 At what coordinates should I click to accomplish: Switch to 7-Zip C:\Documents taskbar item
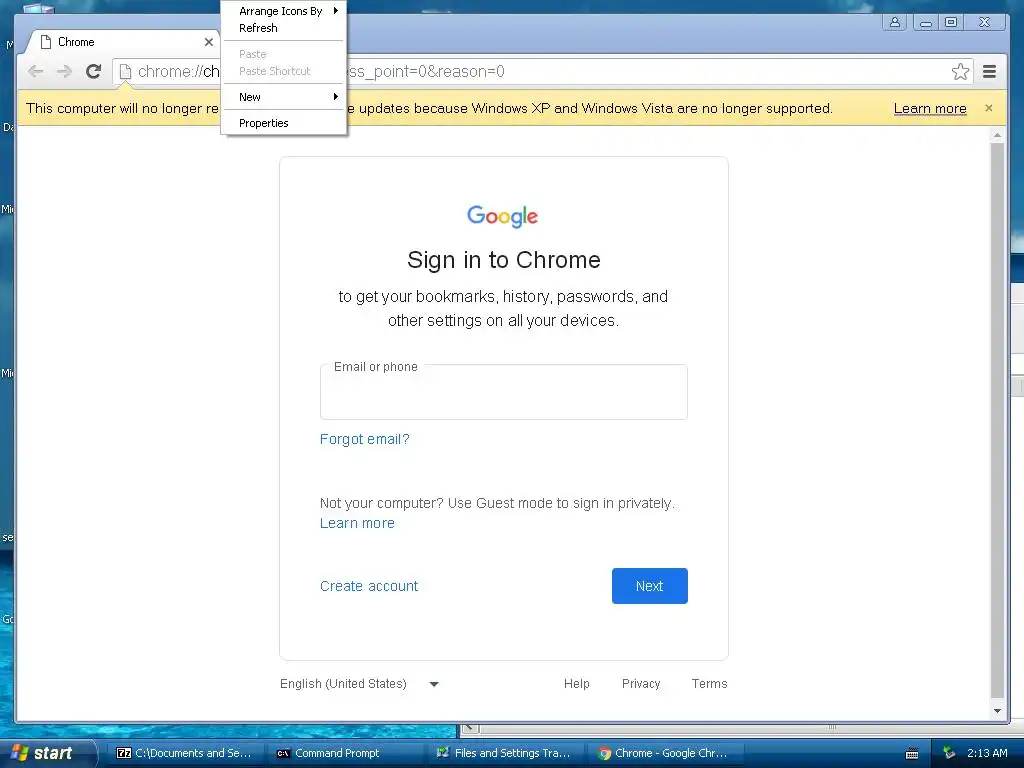coord(184,753)
